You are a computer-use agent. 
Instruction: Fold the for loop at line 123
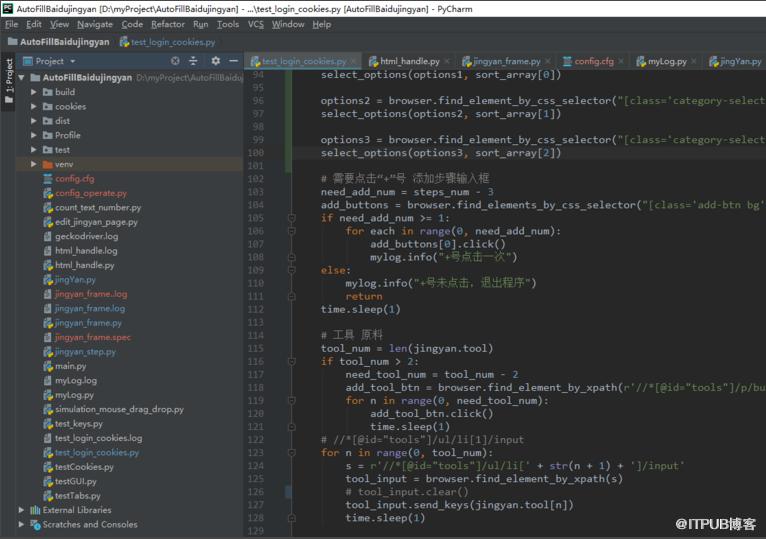292,453
